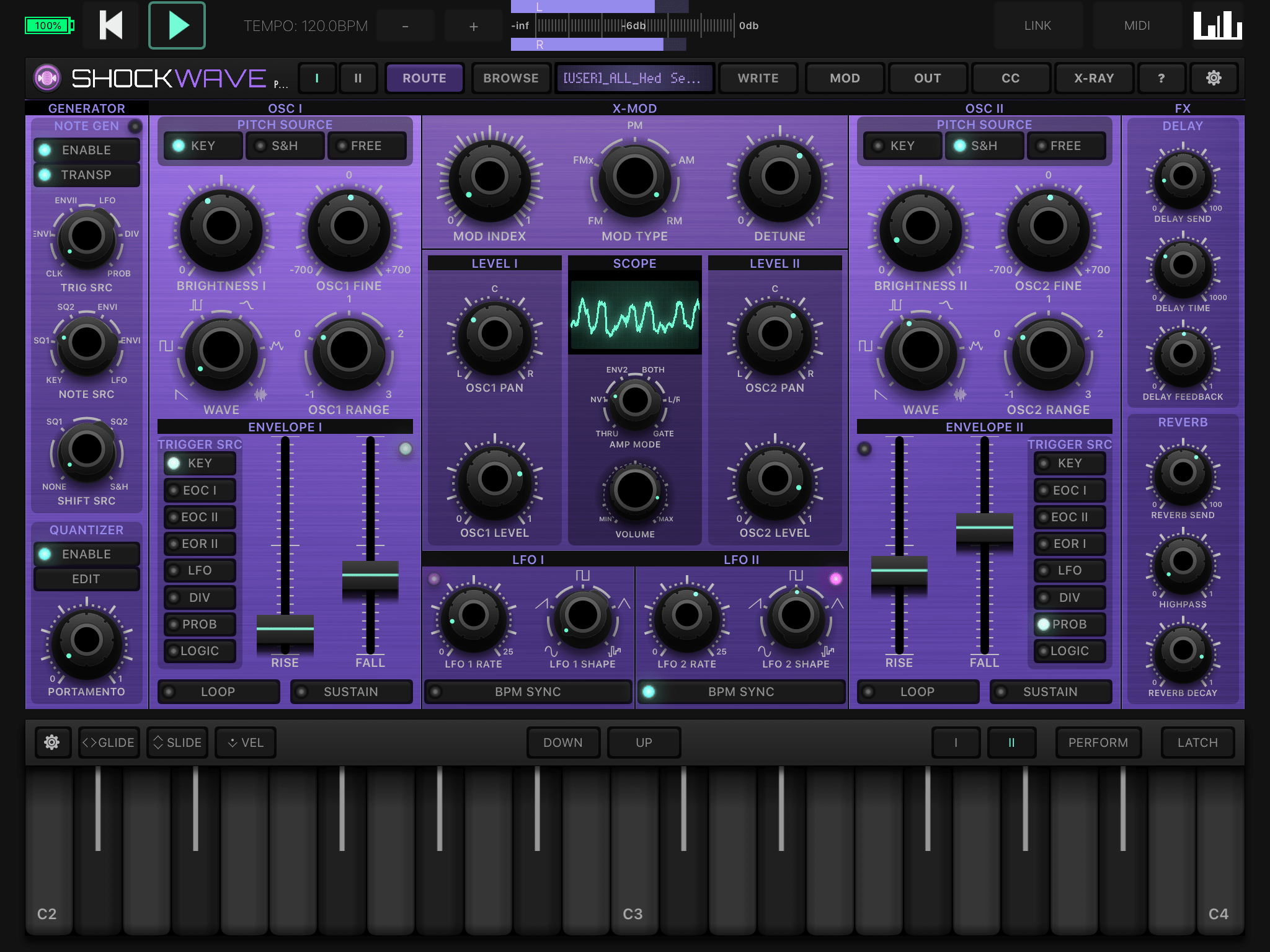Open the help panel via the question mark icon
1270x952 pixels.
coord(1161,78)
